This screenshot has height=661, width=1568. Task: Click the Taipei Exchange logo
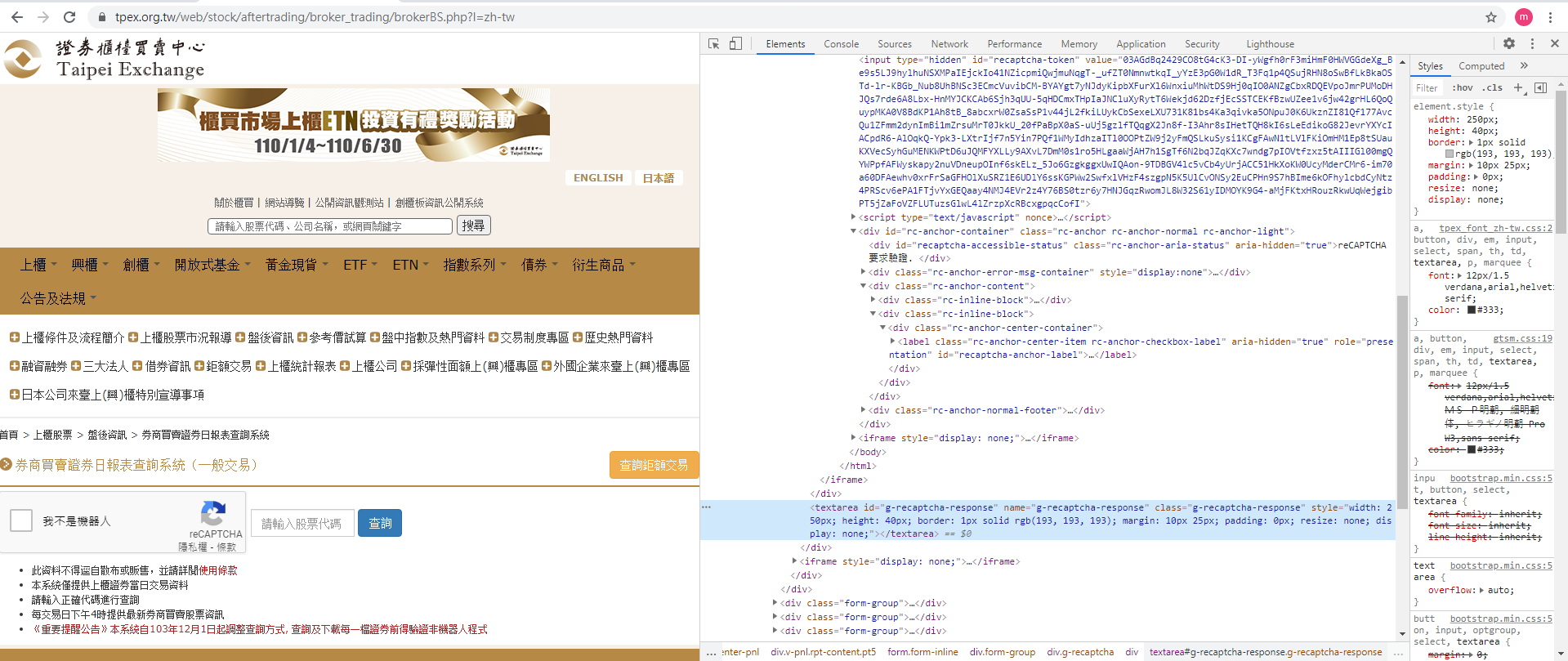point(104,59)
